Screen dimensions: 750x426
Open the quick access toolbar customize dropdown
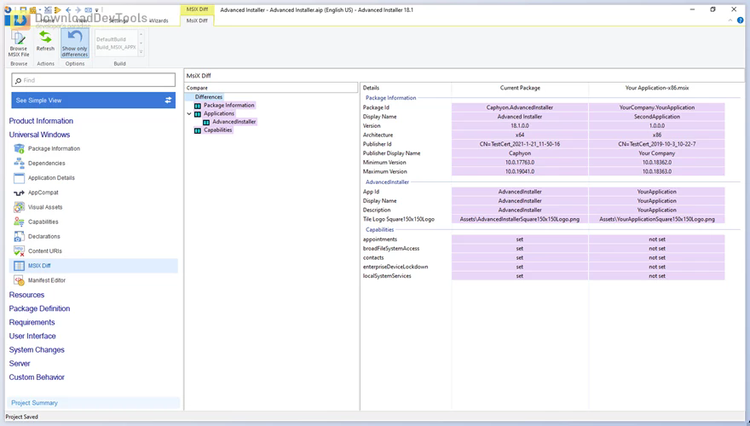(97, 10)
